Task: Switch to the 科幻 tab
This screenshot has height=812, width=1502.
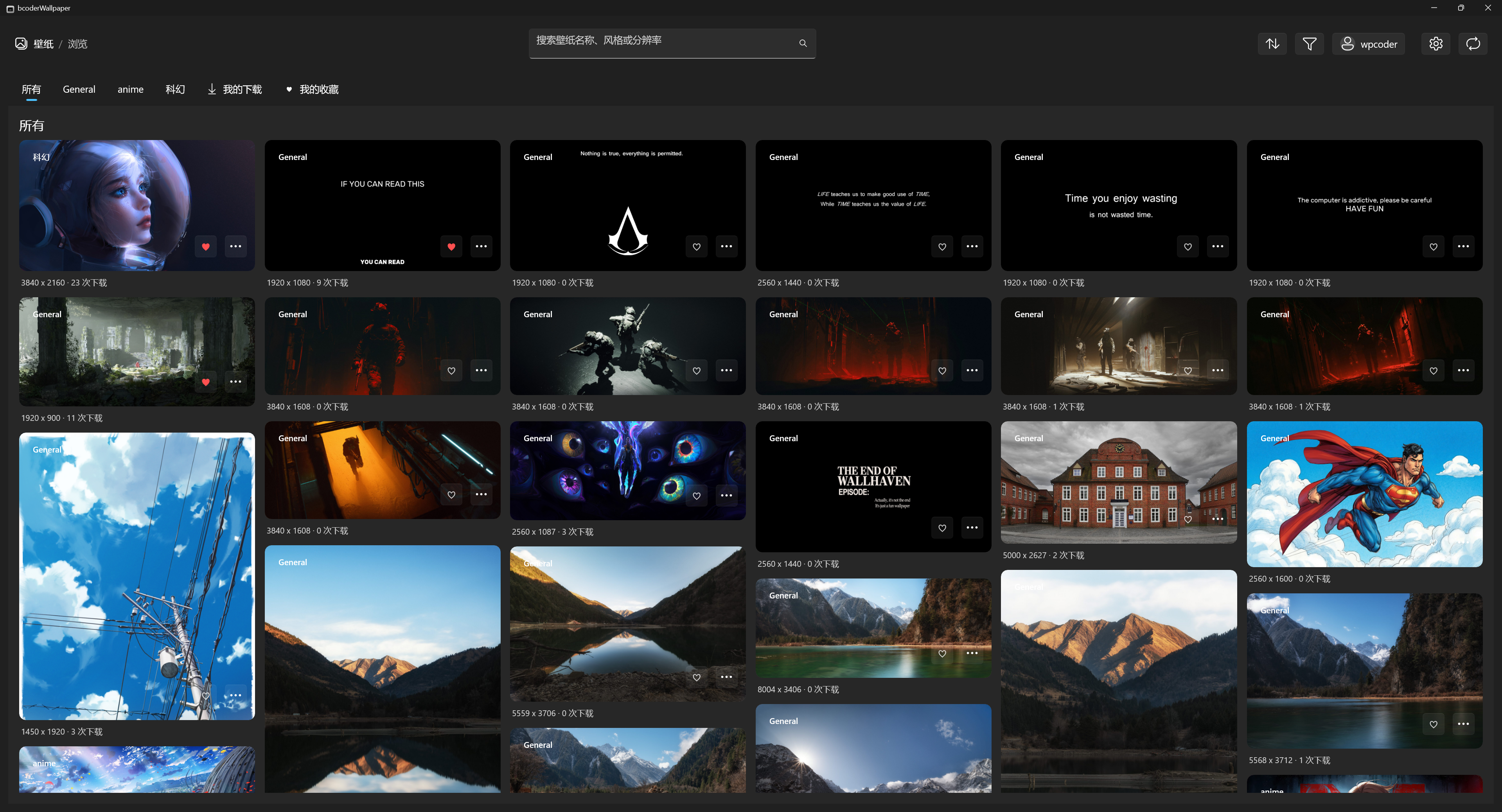Action: pyautogui.click(x=175, y=89)
